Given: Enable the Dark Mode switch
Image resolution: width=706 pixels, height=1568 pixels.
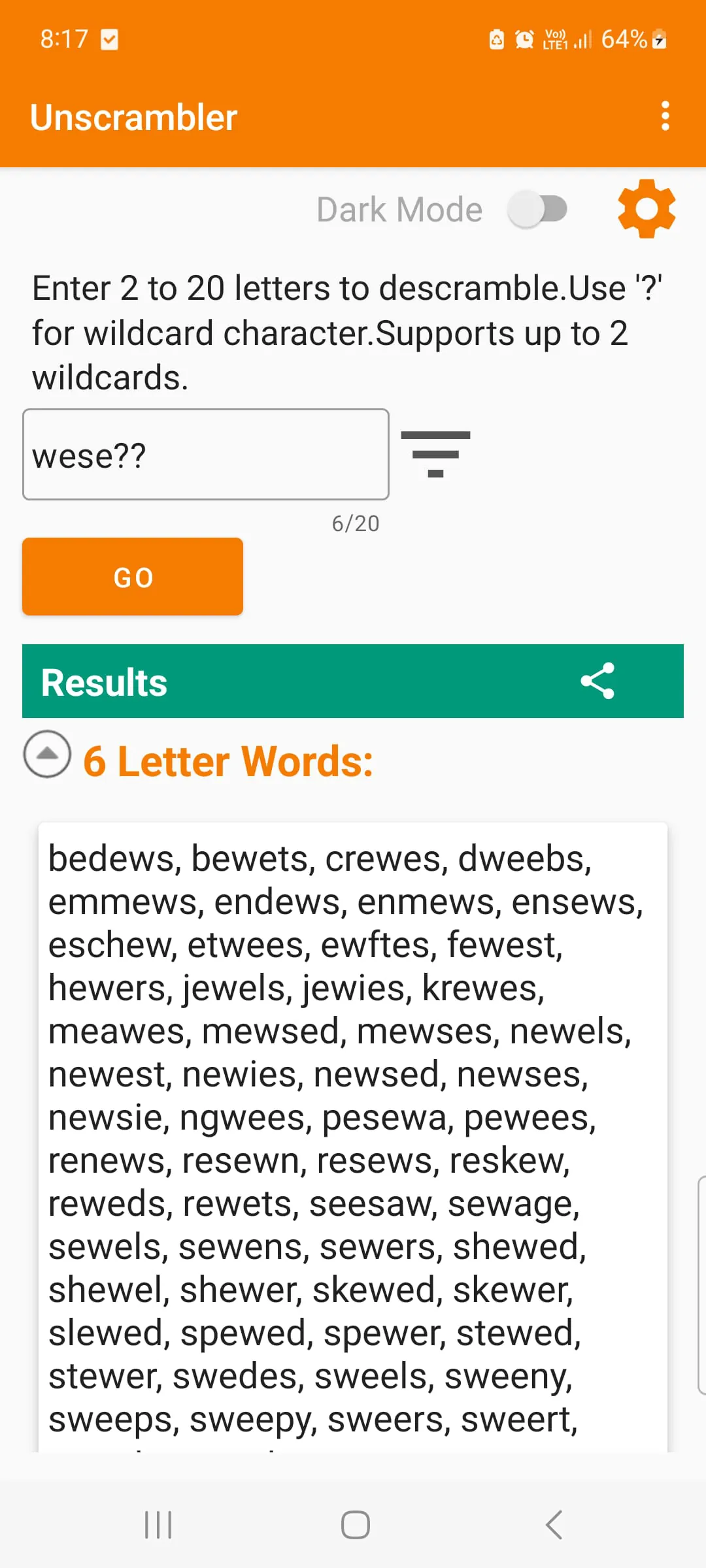Looking at the screenshot, I should (538, 210).
